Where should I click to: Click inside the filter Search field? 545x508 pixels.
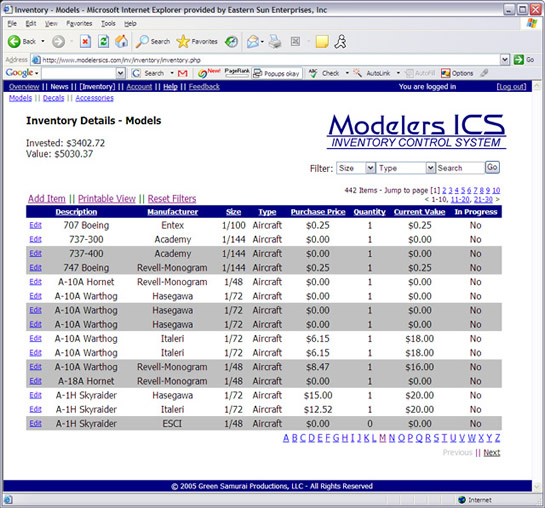(460, 168)
